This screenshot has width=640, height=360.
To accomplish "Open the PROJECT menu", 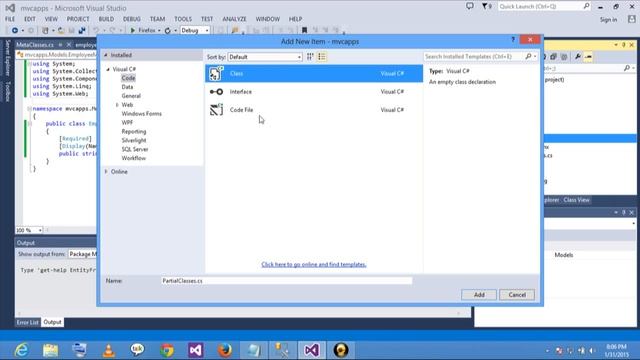I will 78,19.
